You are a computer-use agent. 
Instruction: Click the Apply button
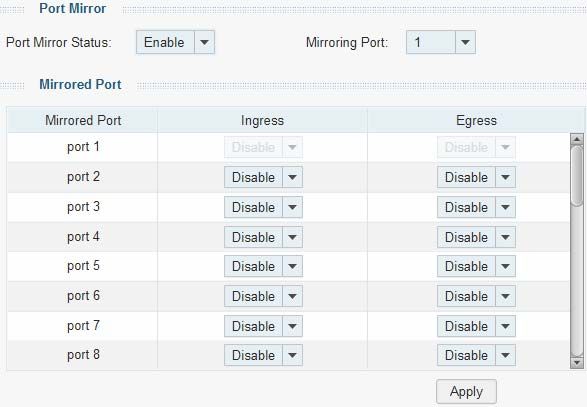(466, 392)
